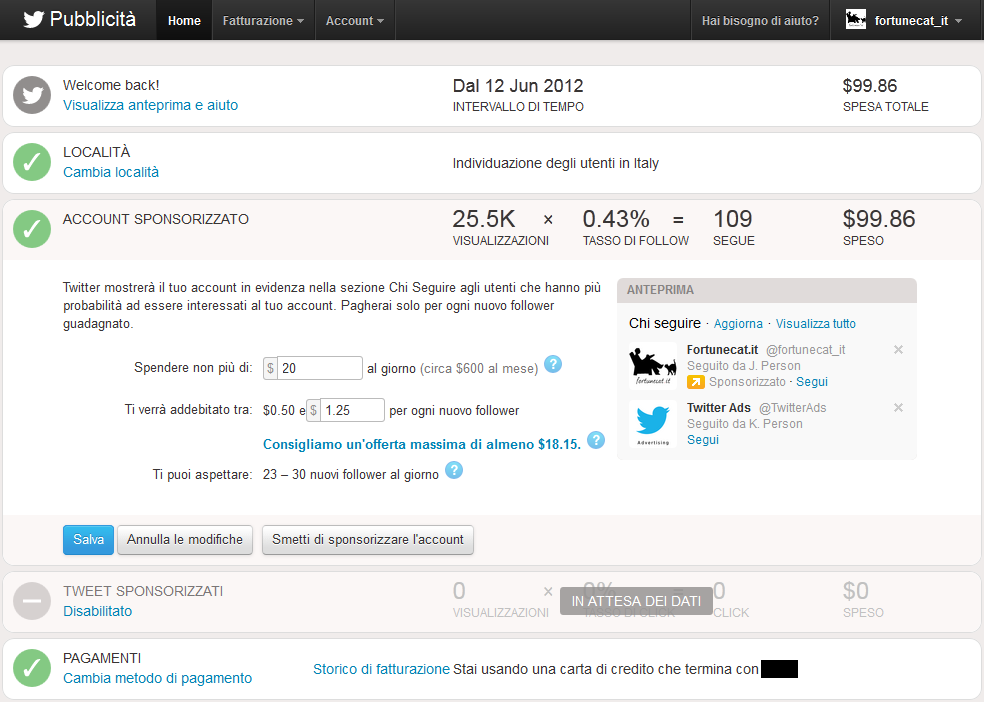
Task: Open Cambia metodo di pagamento link
Action: (158, 678)
